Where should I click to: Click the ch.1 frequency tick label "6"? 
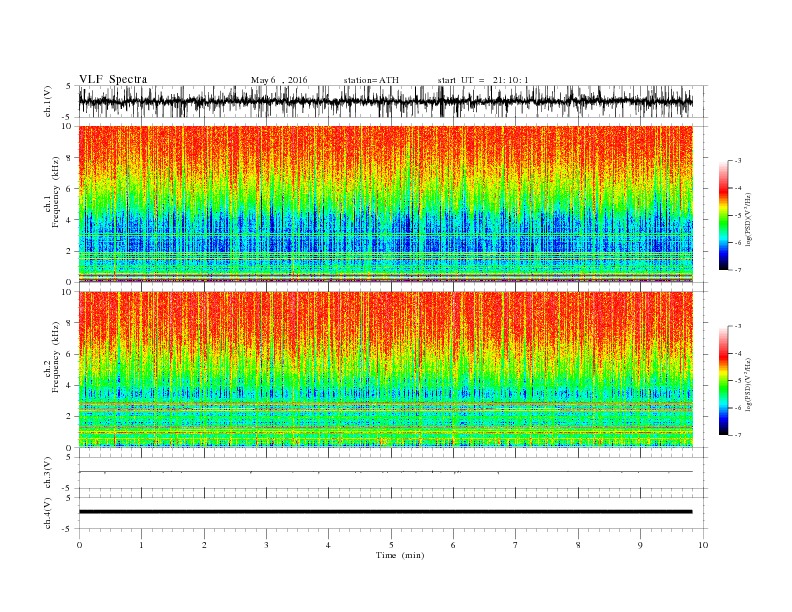point(69,189)
